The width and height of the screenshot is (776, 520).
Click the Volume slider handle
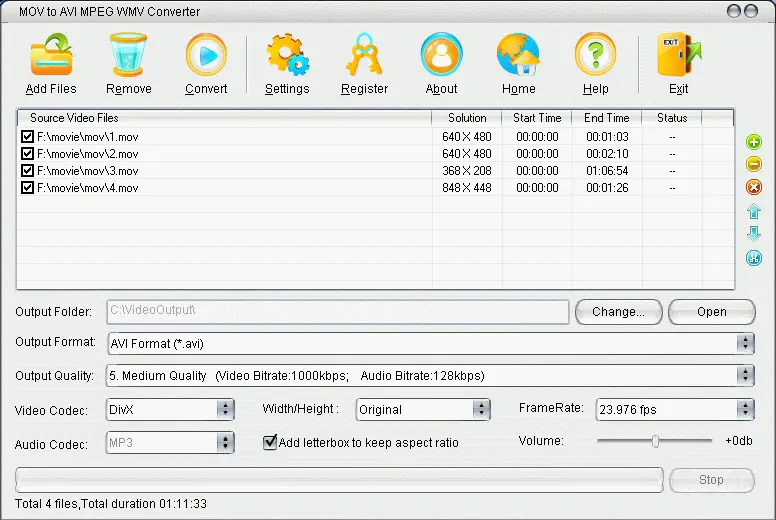coord(655,441)
